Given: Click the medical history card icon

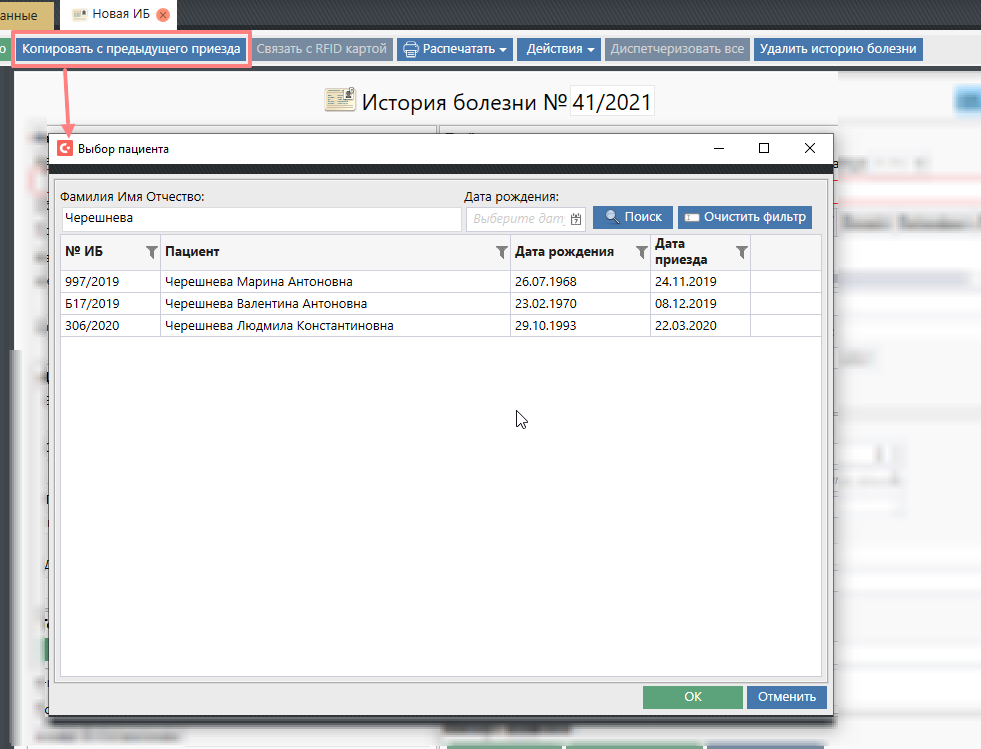Looking at the screenshot, I should click(x=340, y=101).
